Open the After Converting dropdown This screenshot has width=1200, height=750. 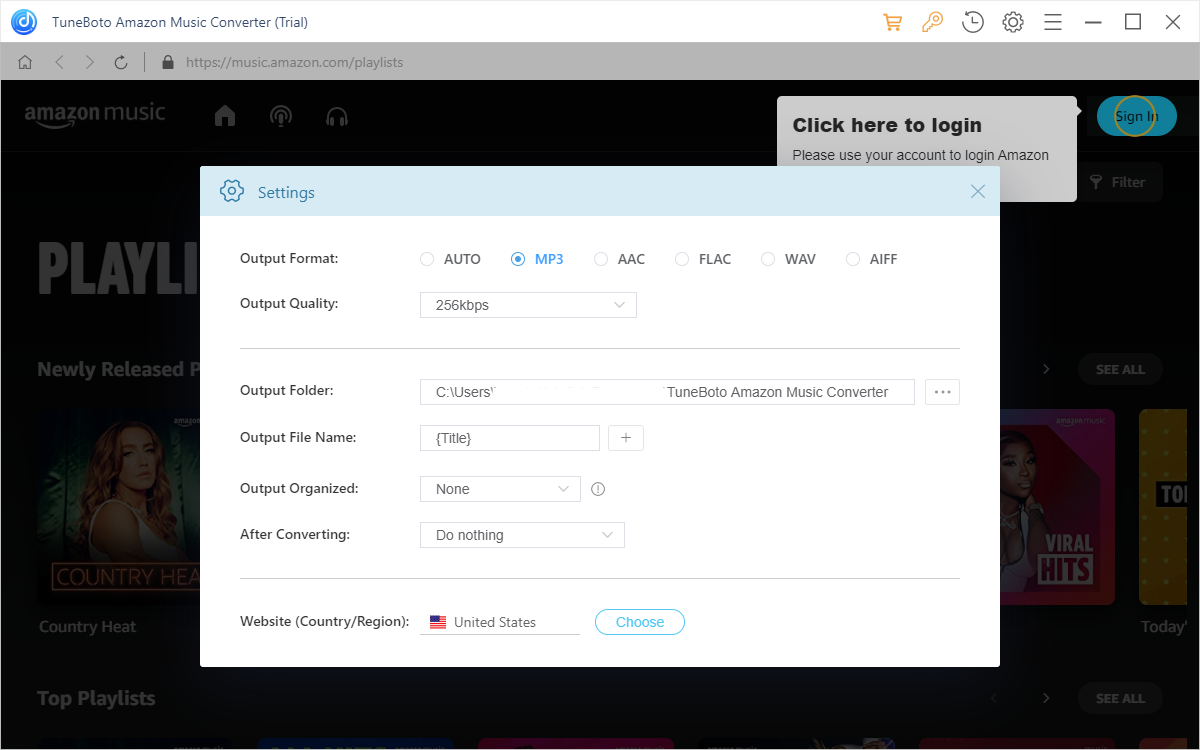[x=522, y=535]
